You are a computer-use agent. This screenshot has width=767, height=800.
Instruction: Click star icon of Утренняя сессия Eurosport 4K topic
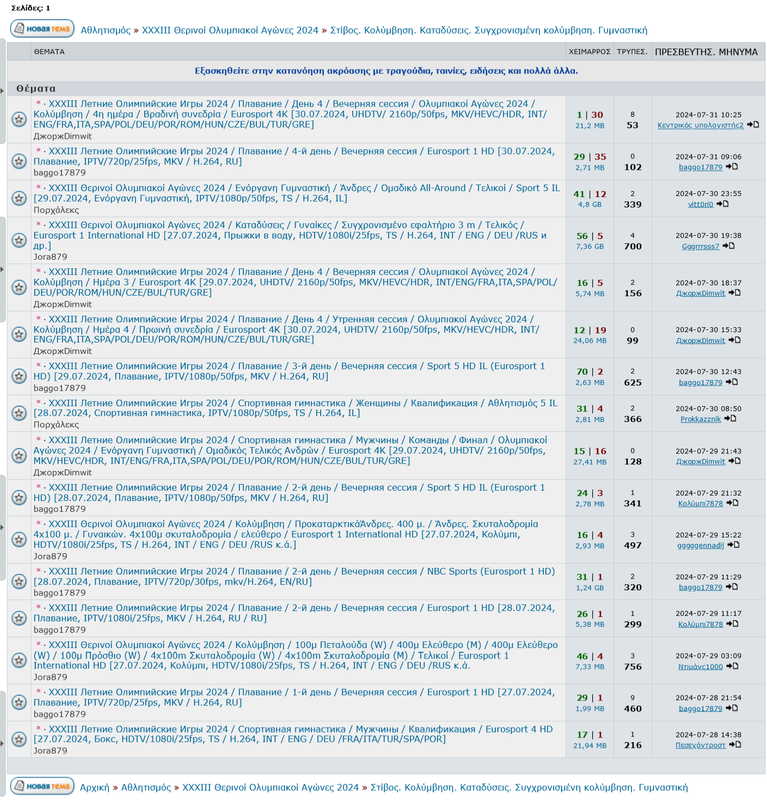[x=19, y=335]
